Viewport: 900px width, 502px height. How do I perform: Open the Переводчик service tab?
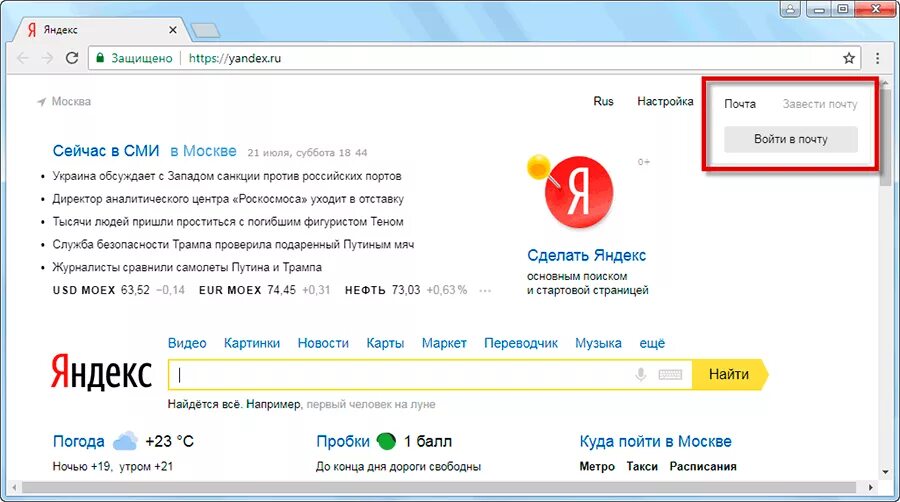521,343
